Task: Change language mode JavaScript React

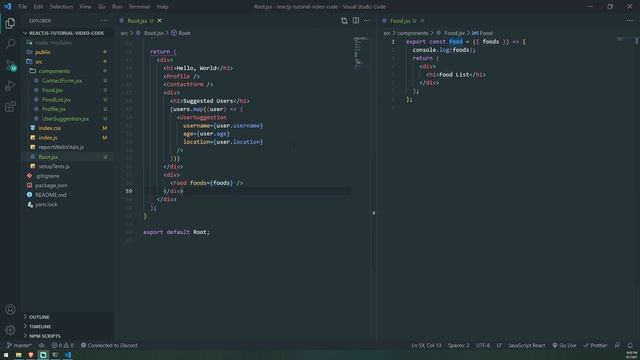Action: (527, 345)
